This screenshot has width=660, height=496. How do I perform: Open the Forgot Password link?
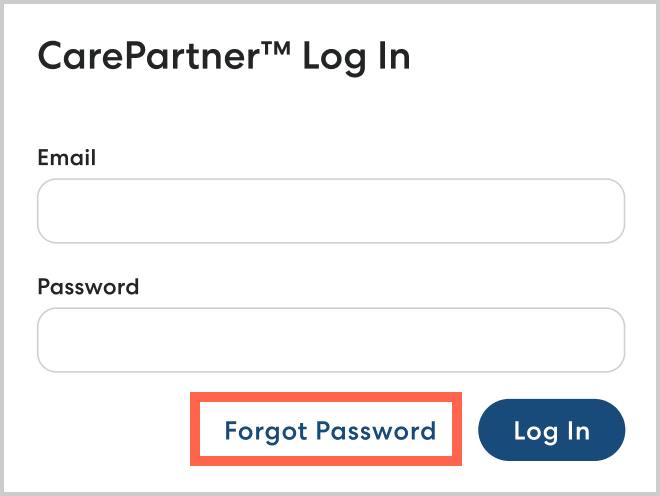[x=330, y=431]
